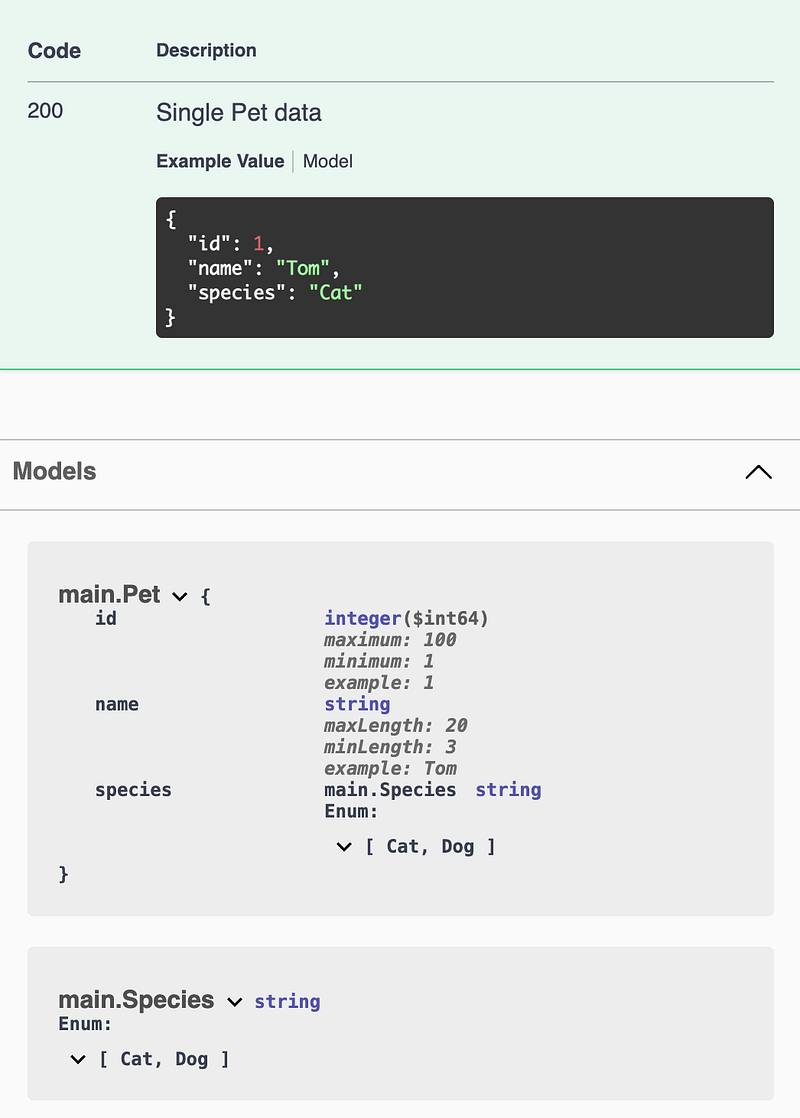Screen dimensions: 800x1118
Task: Click the Dog enum value under main.Species
Action: 192,1059
